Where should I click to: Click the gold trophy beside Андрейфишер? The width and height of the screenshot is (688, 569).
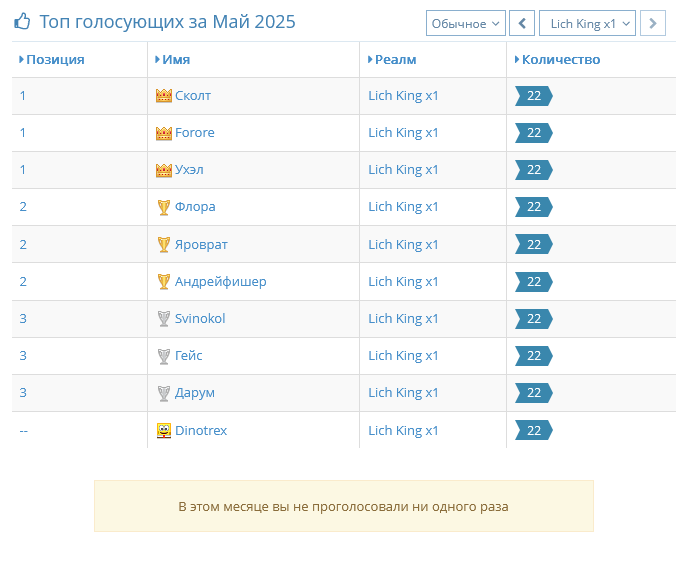[164, 282]
